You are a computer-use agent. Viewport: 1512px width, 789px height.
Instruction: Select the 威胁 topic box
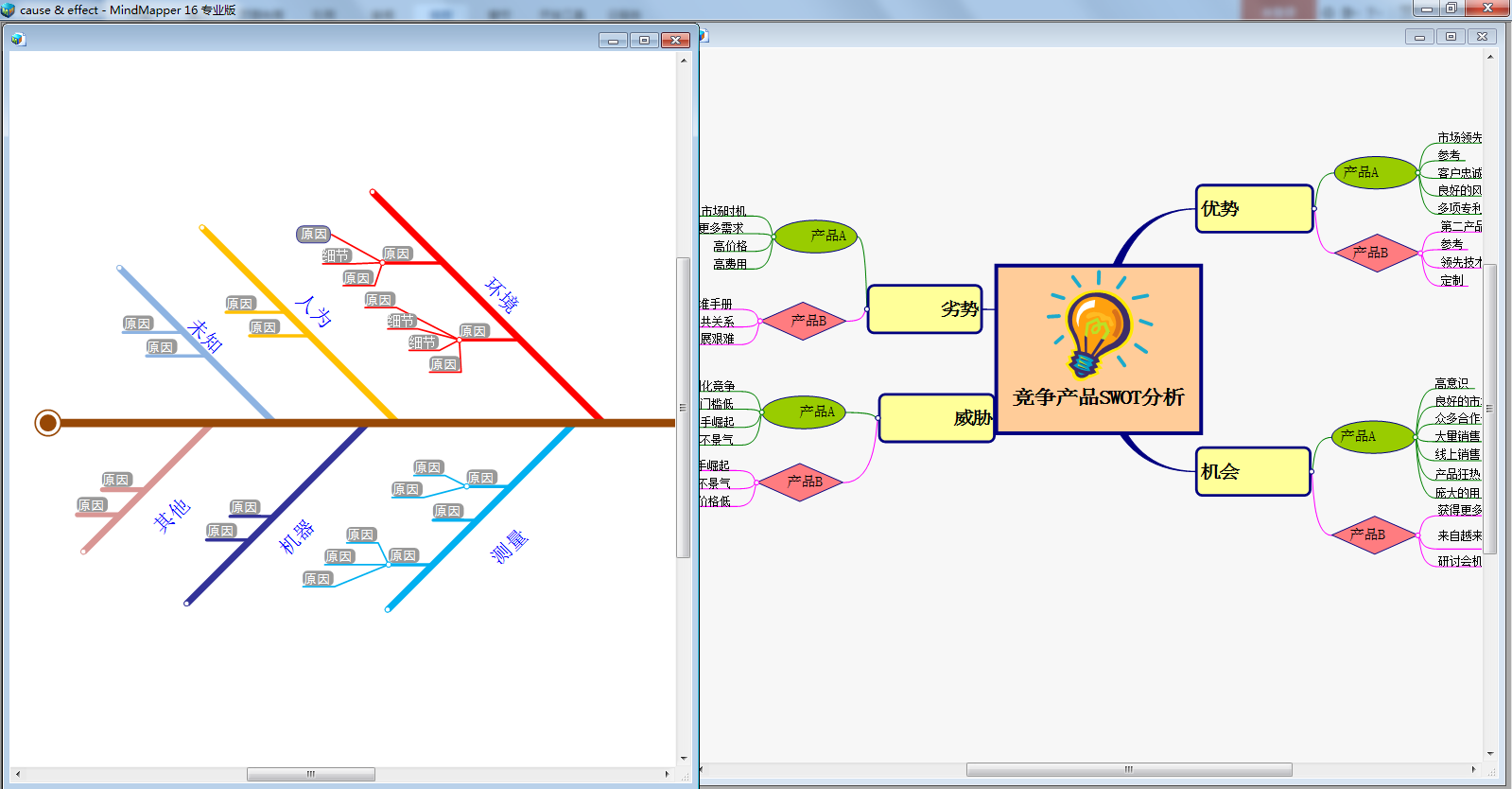point(936,418)
